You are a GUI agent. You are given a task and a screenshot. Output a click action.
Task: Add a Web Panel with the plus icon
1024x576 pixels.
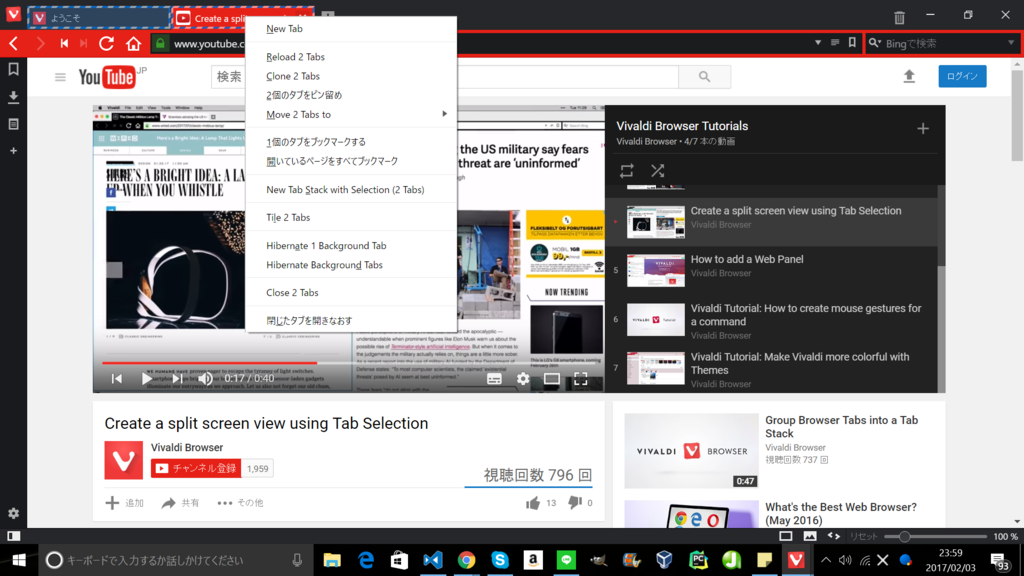point(13,151)
